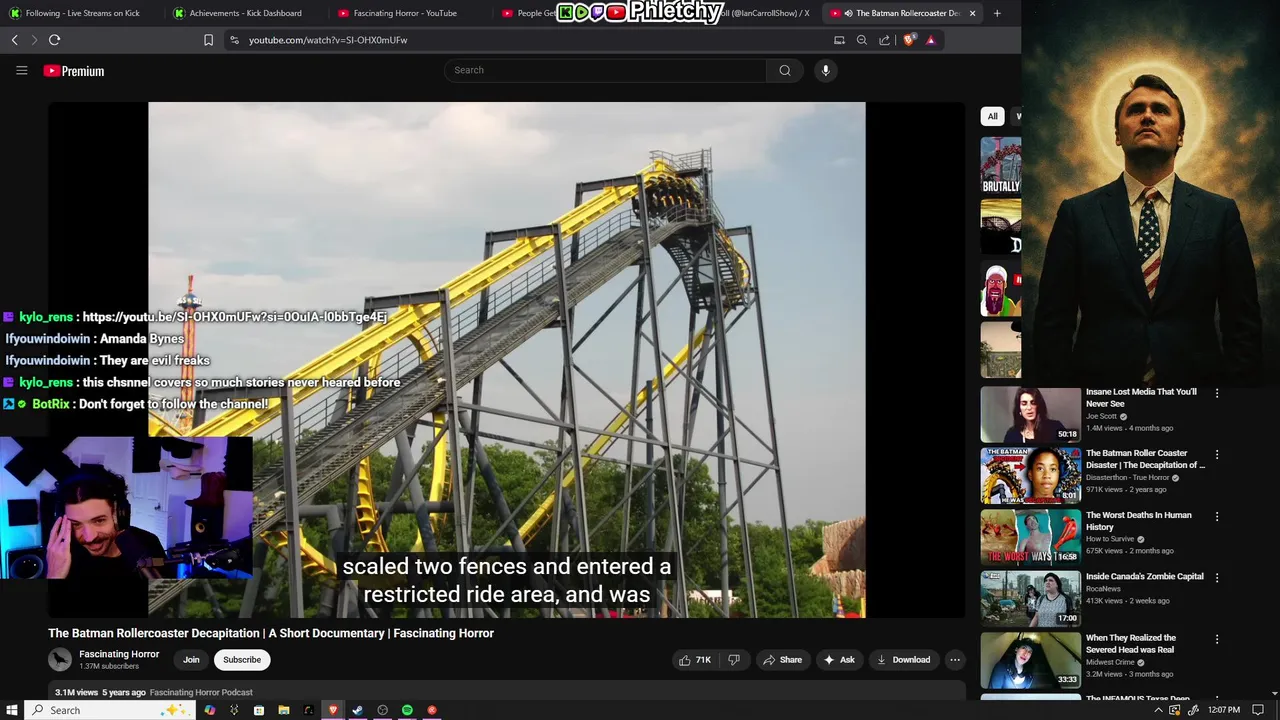
Task: Click "Don't forget to follow the channel!" message
Action: [173, 404]
